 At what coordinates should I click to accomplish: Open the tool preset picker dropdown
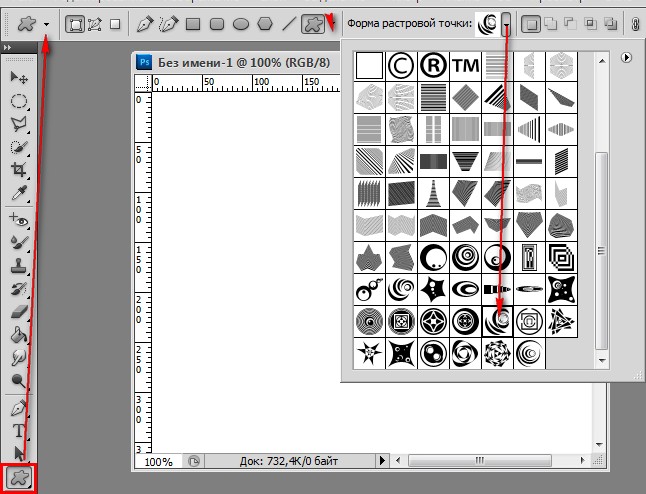coord(46,24)
